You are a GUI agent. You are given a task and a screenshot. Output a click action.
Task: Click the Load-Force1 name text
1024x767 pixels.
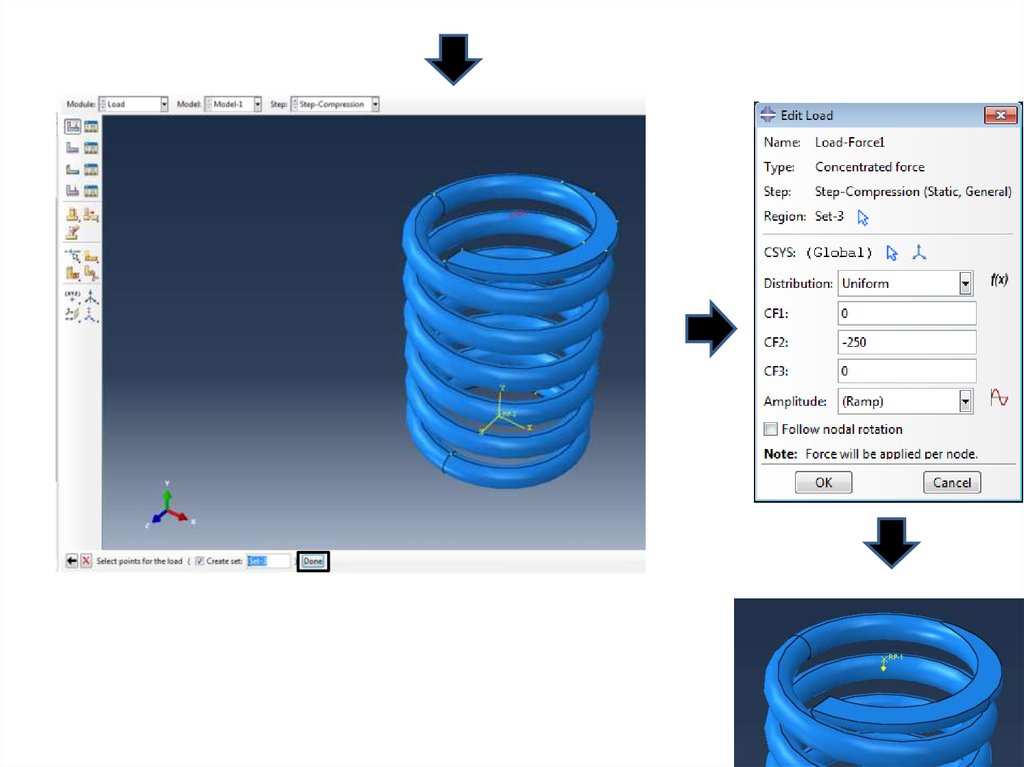click(x=850, y=142)
